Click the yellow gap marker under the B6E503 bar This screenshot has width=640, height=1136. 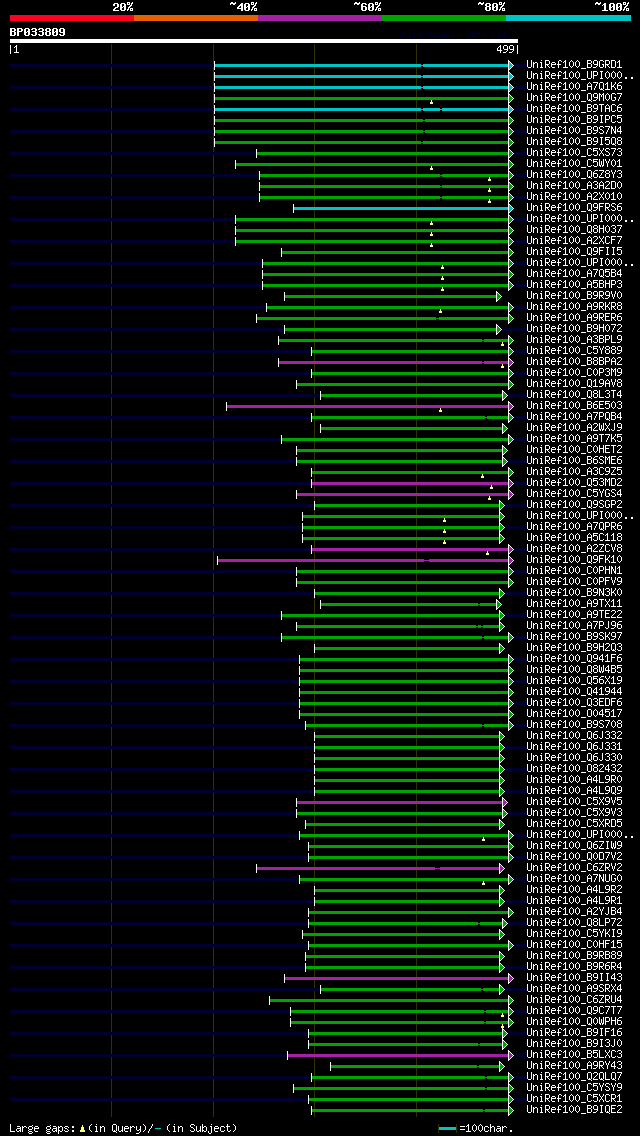pyautogui.click(x=440, y=410)
